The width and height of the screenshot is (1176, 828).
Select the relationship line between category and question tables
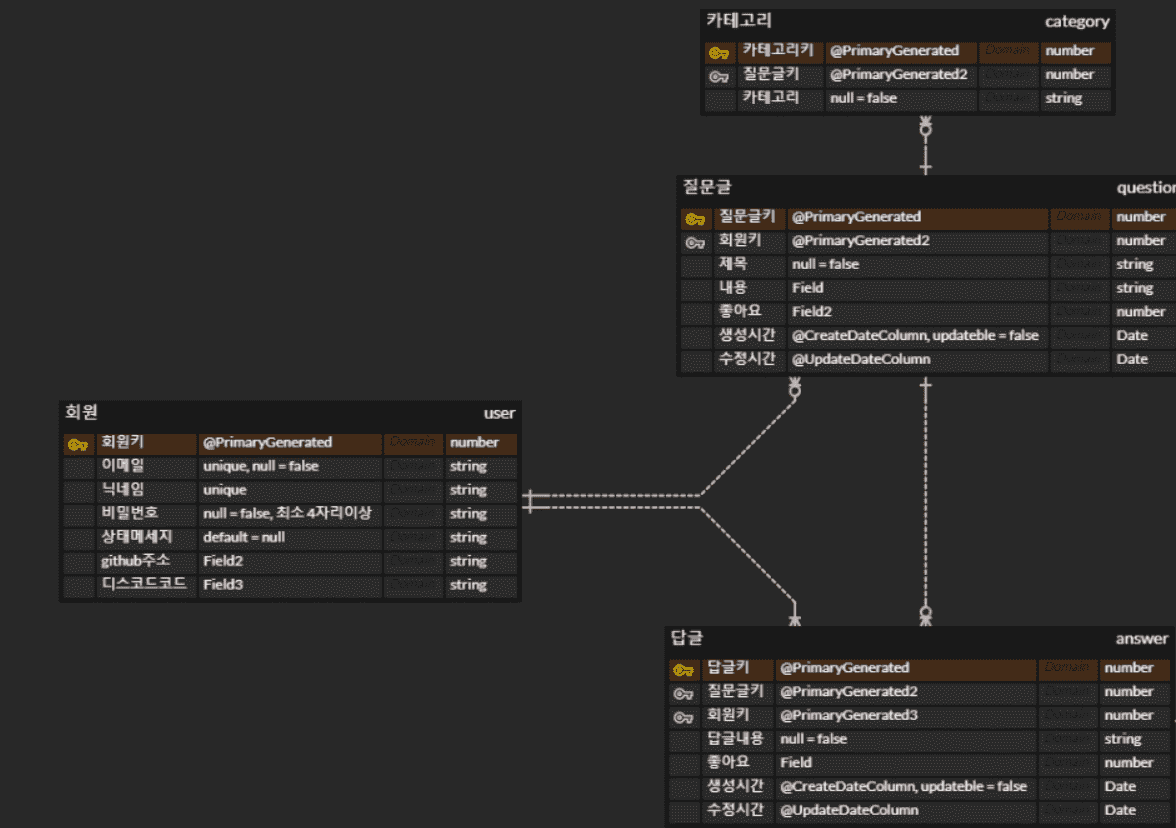point(926,146)
